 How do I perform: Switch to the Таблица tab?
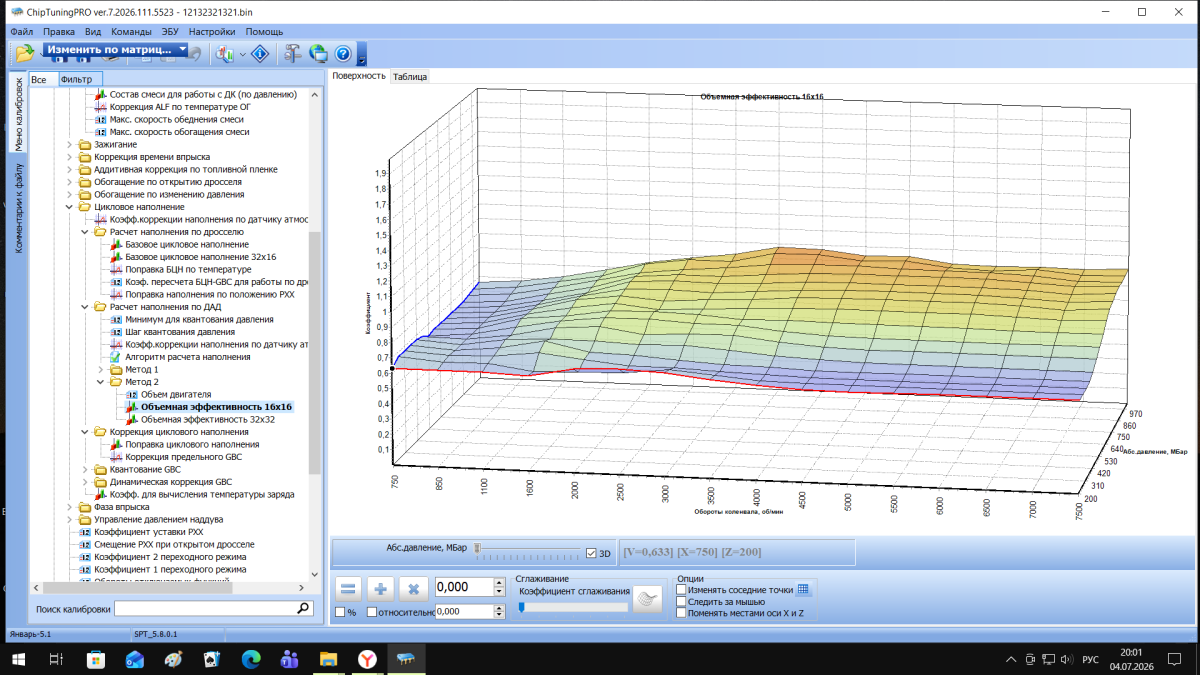tap(410, 76)
